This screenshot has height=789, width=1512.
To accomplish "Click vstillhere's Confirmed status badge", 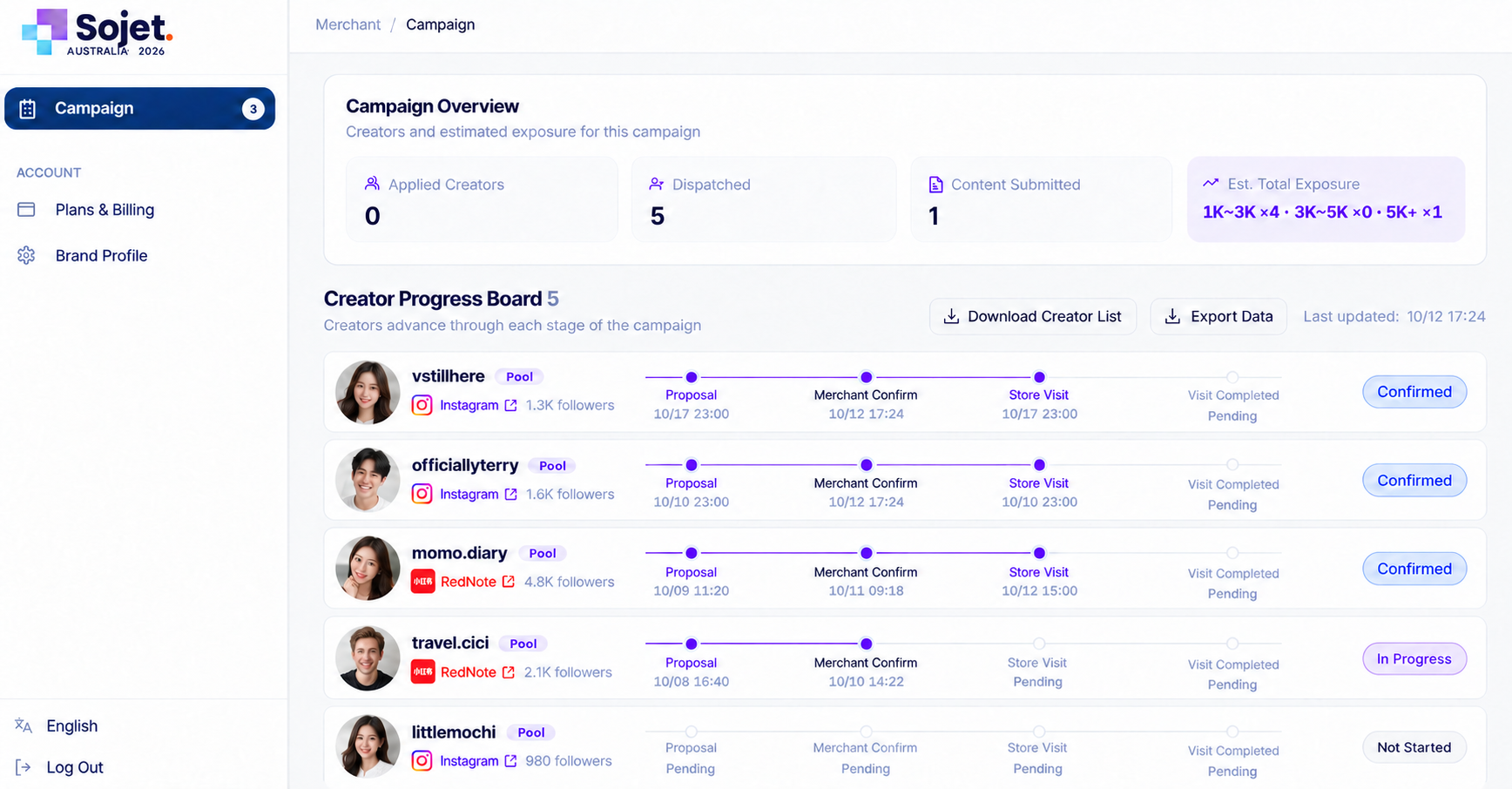I will [x=1414, y=392].
